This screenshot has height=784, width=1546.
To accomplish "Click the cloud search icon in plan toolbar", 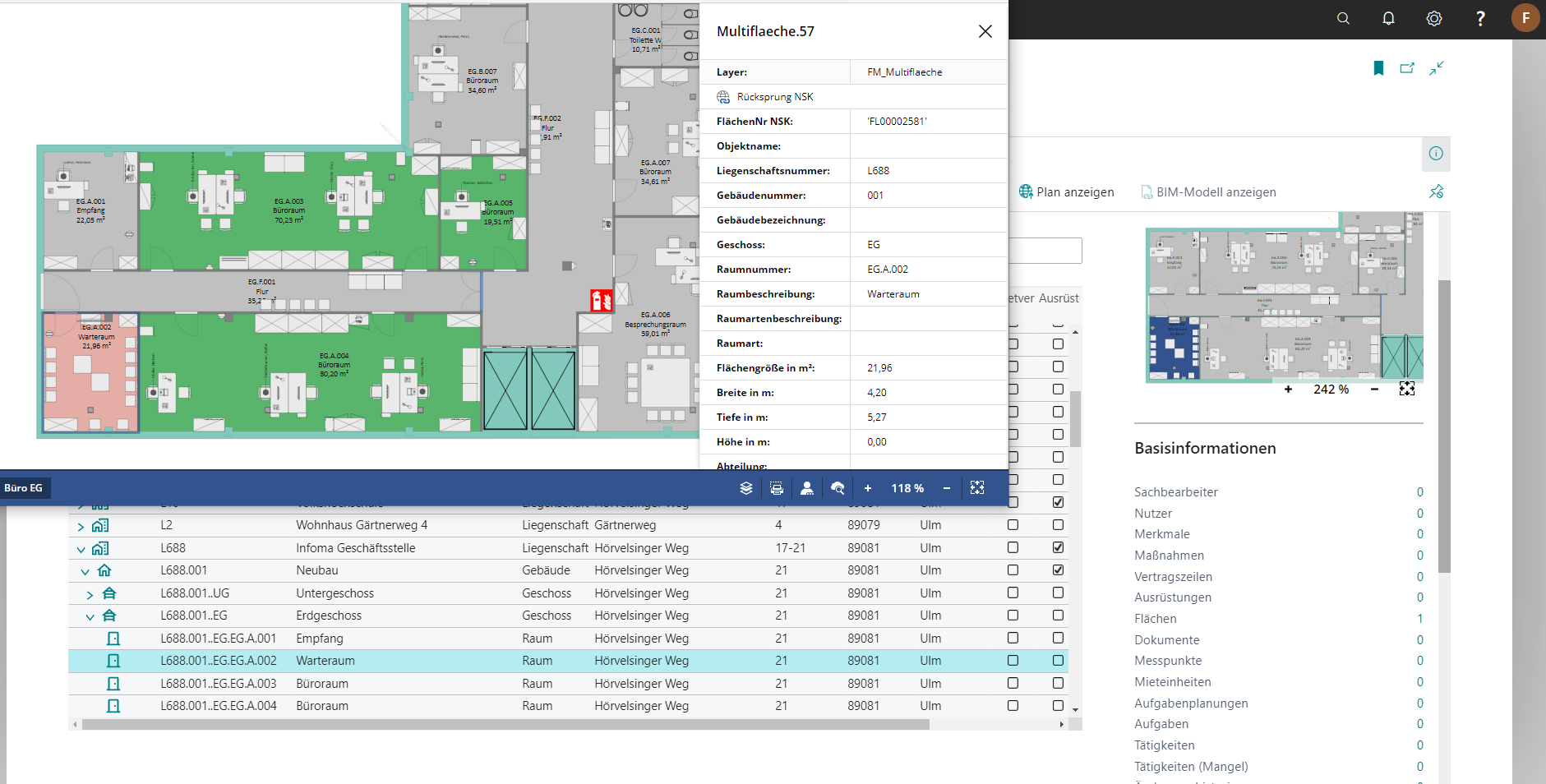I will pos(838,488).
